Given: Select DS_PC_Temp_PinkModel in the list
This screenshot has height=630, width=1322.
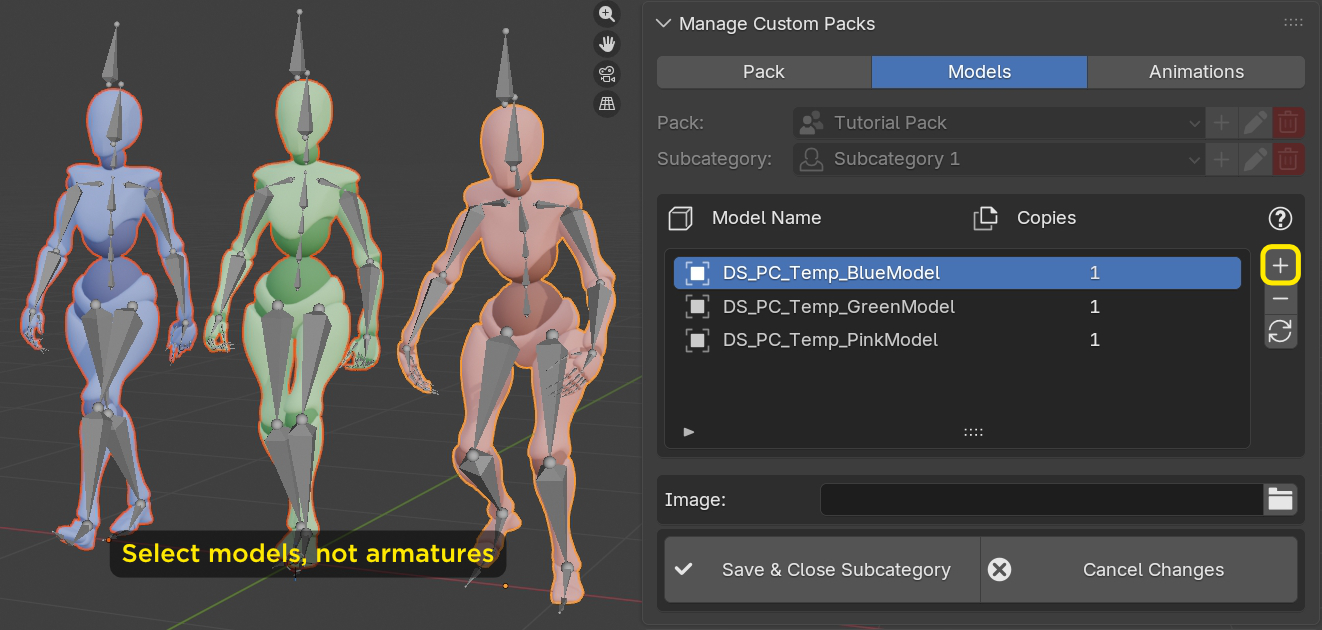Looking at the screenshot, I should (830, 340).
